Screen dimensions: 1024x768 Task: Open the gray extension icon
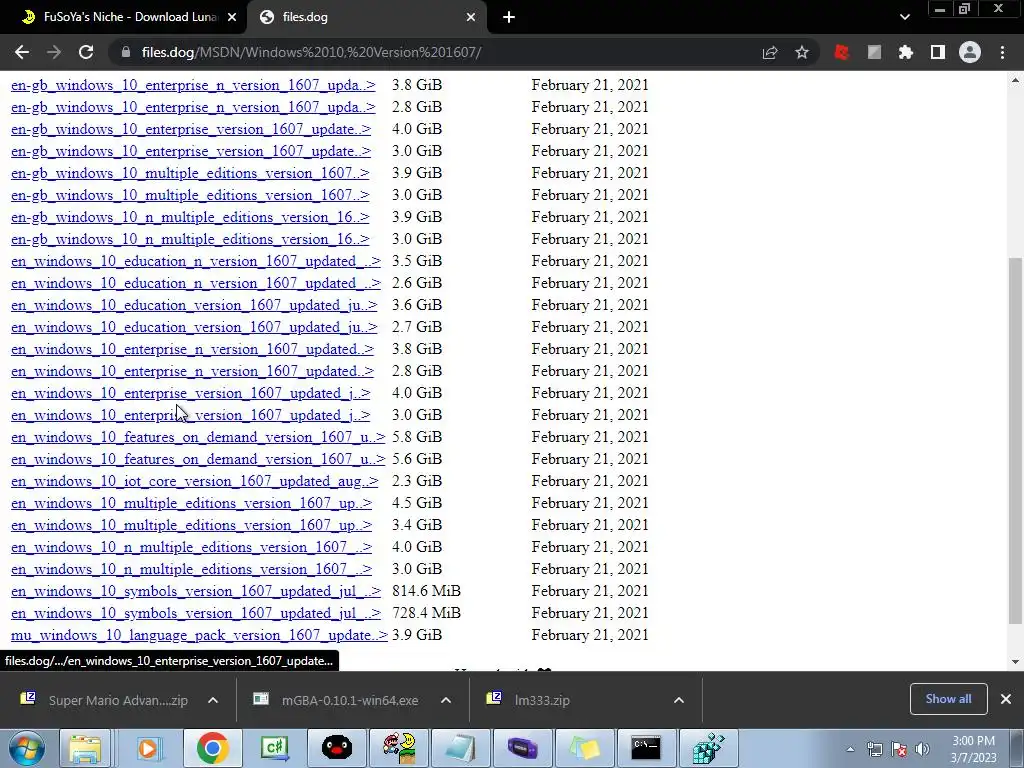874,52
